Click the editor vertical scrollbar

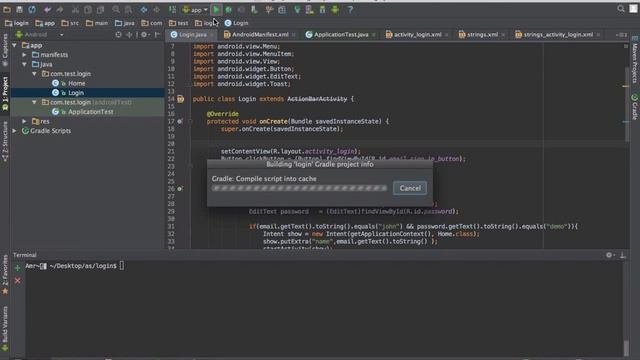click(x=627, y=104)
